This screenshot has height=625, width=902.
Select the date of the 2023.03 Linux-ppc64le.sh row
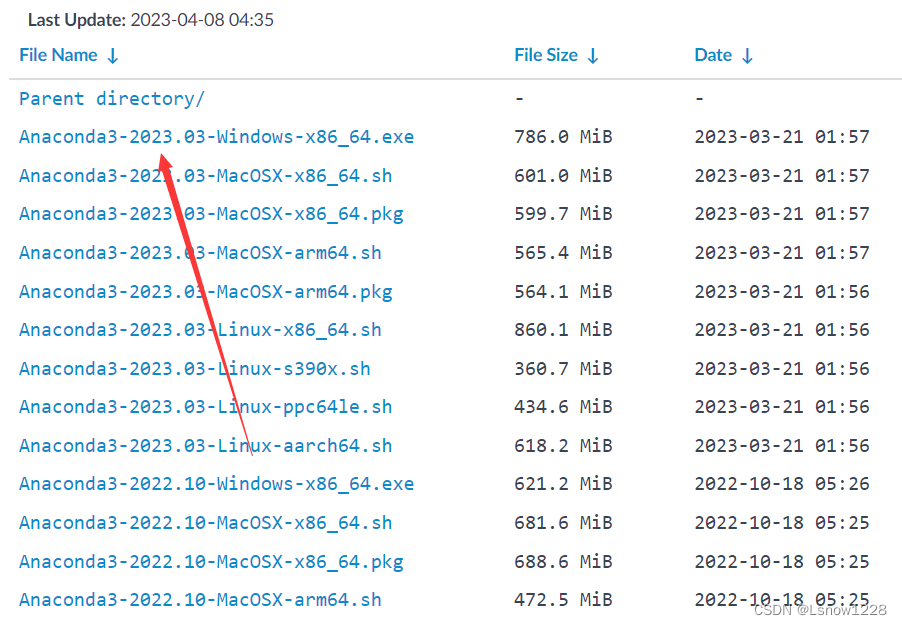coord(782,407)
